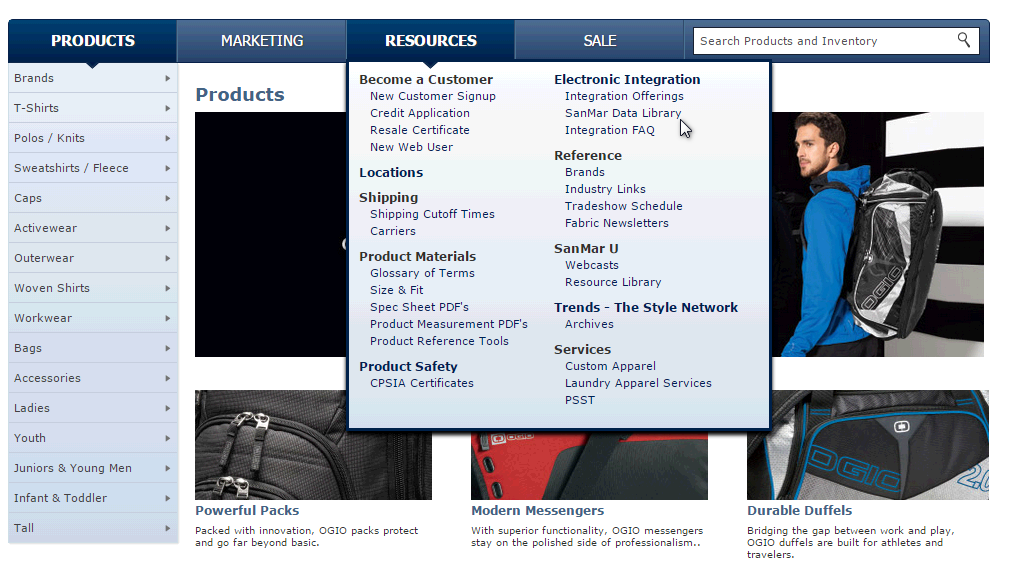This screenshot has height=583, width=1019.
Task: Expand the Brands sidebar arrow
Action: point(167,78)
